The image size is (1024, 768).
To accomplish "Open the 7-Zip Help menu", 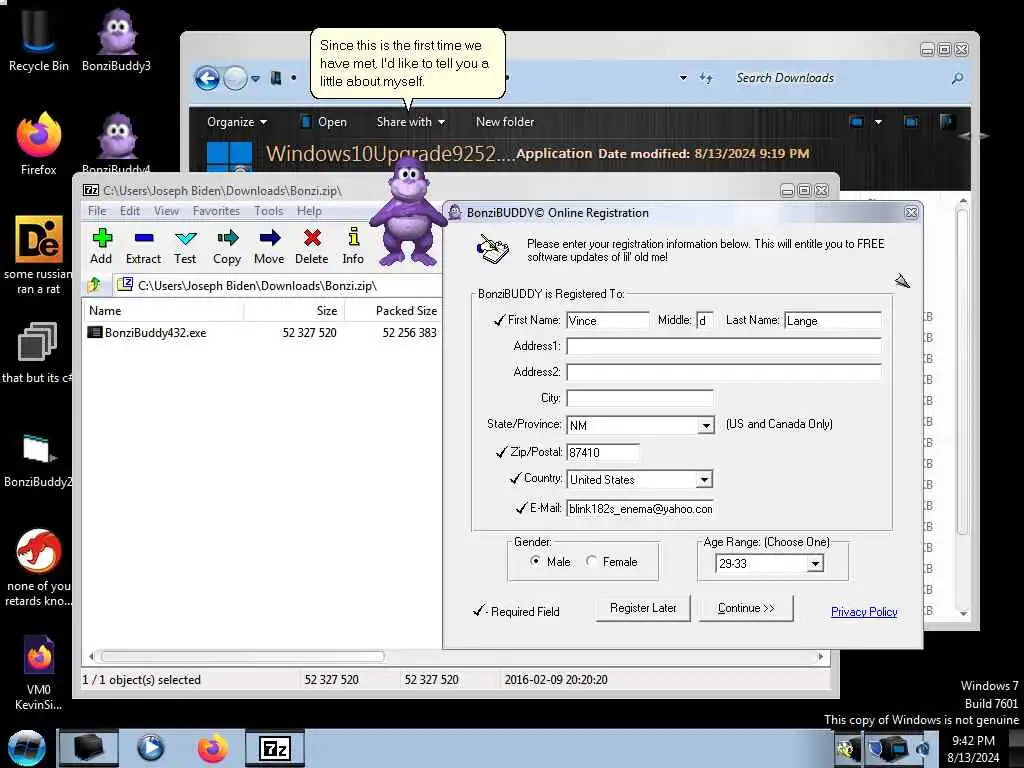I will [x=309, y=211].
